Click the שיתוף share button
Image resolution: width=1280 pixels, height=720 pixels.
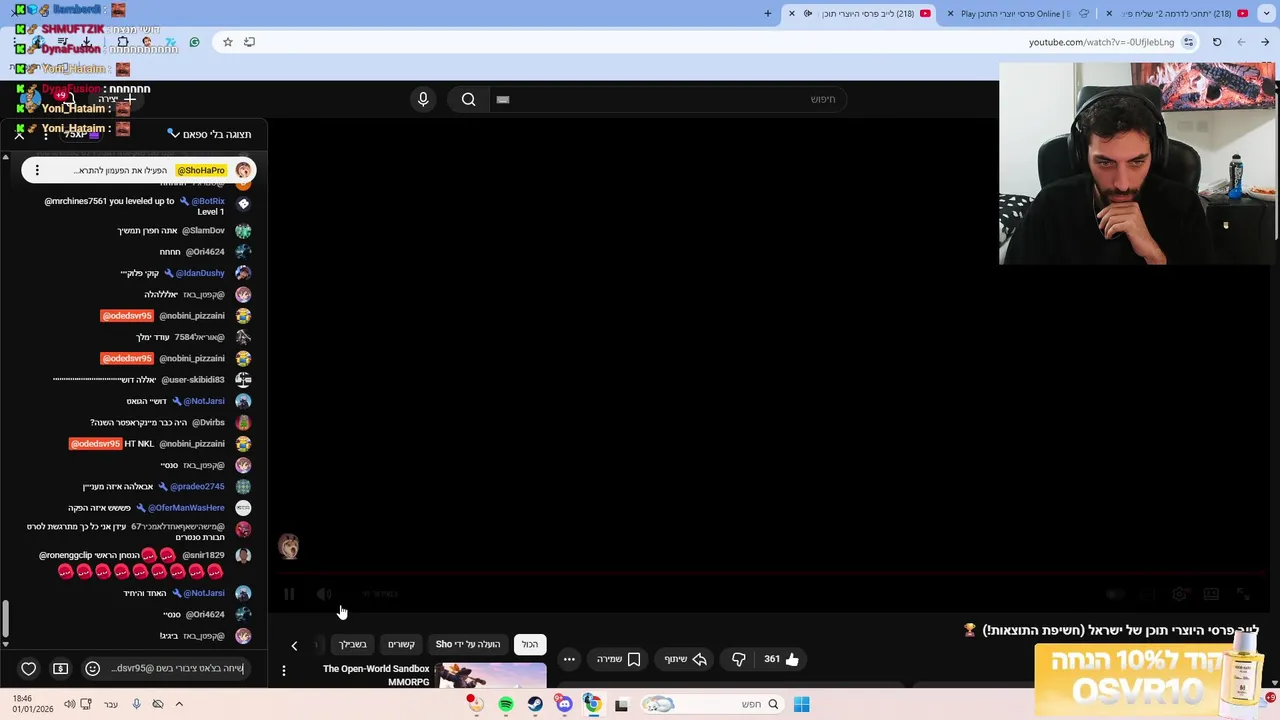coord(686,659)
